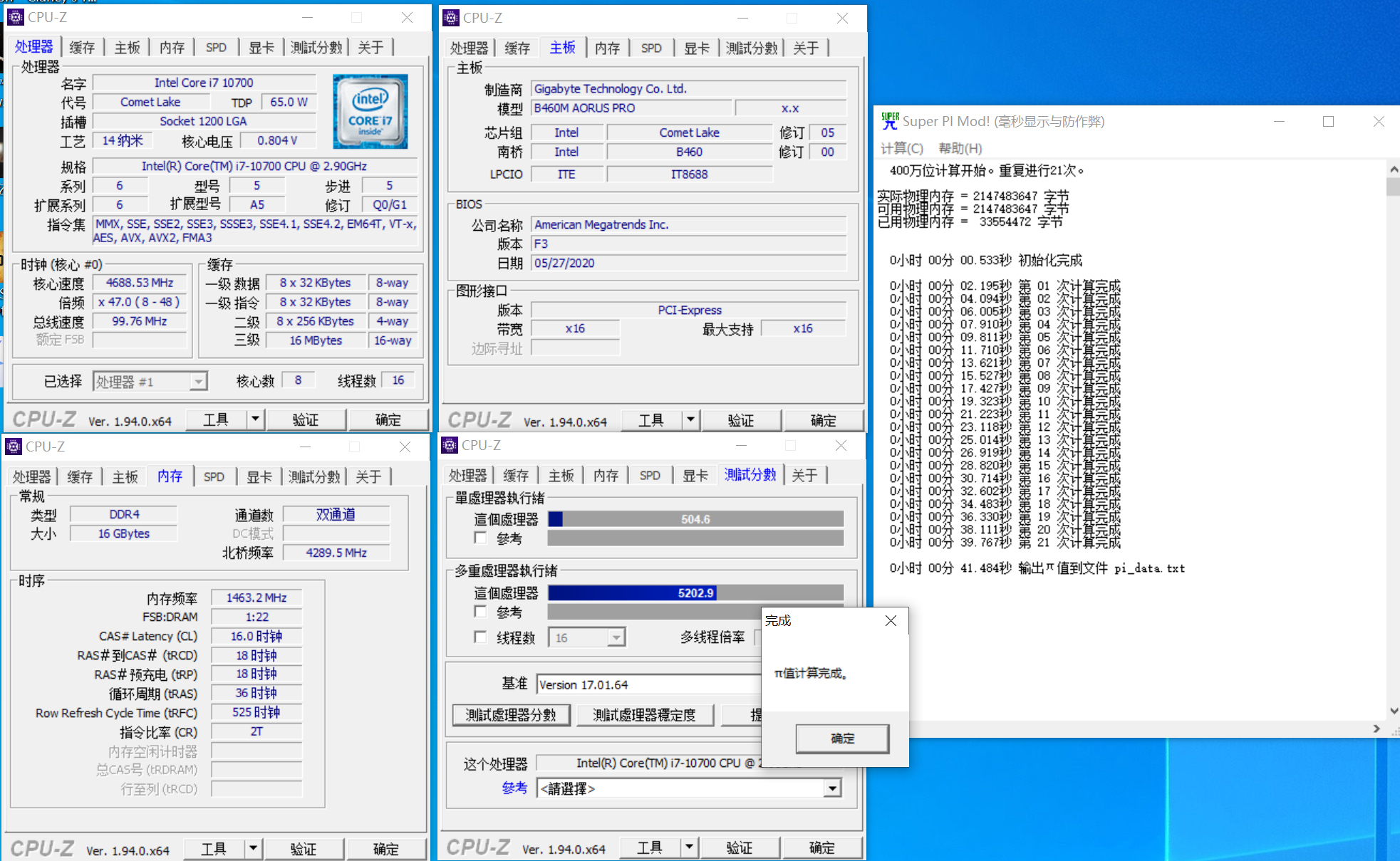This screenshot has width=1400, height=861.
Task: Open 工具 dropdown arrow in motherboard window
Action: tap(690, 419)
